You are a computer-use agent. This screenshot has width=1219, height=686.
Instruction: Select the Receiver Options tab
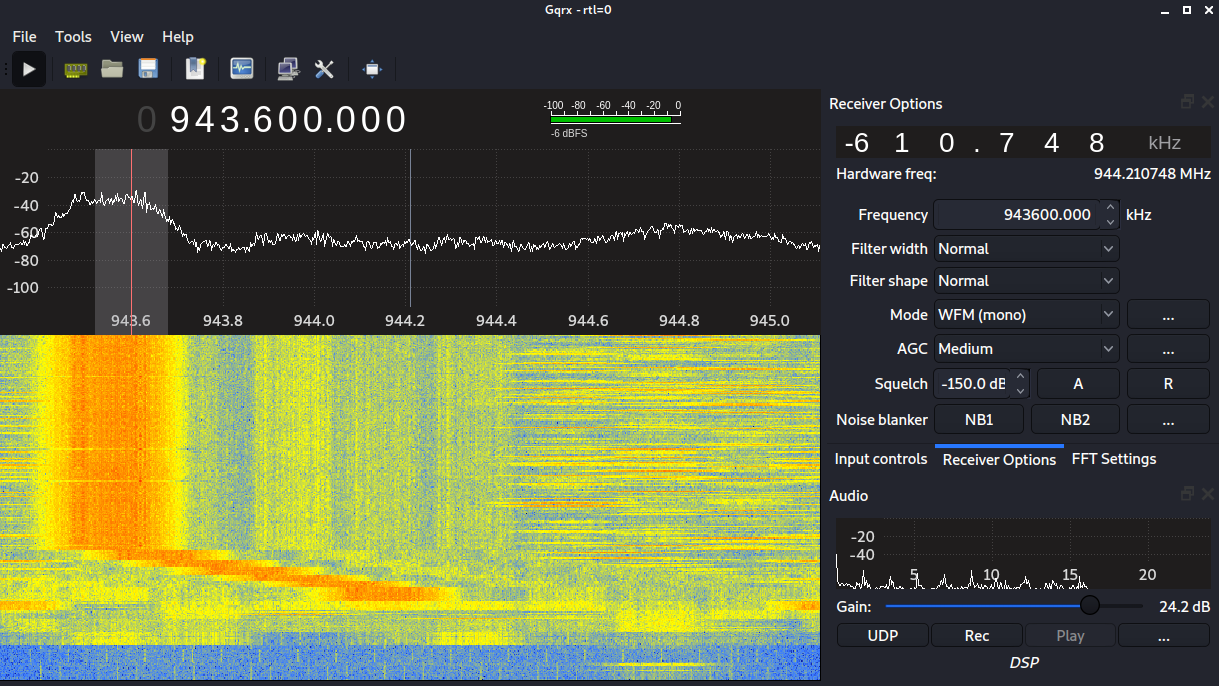(x=999, y=459)
